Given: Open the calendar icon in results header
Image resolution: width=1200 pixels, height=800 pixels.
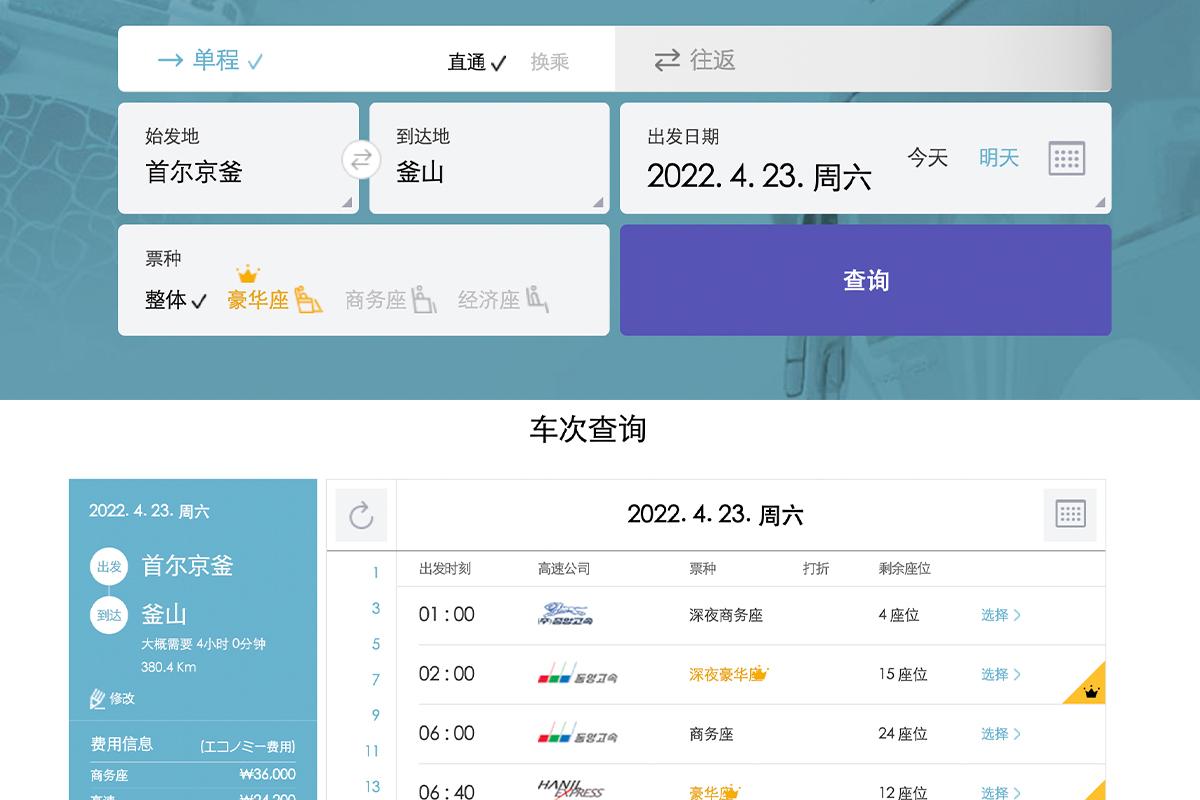Looking at the screenshot, I should (1070, 514).
